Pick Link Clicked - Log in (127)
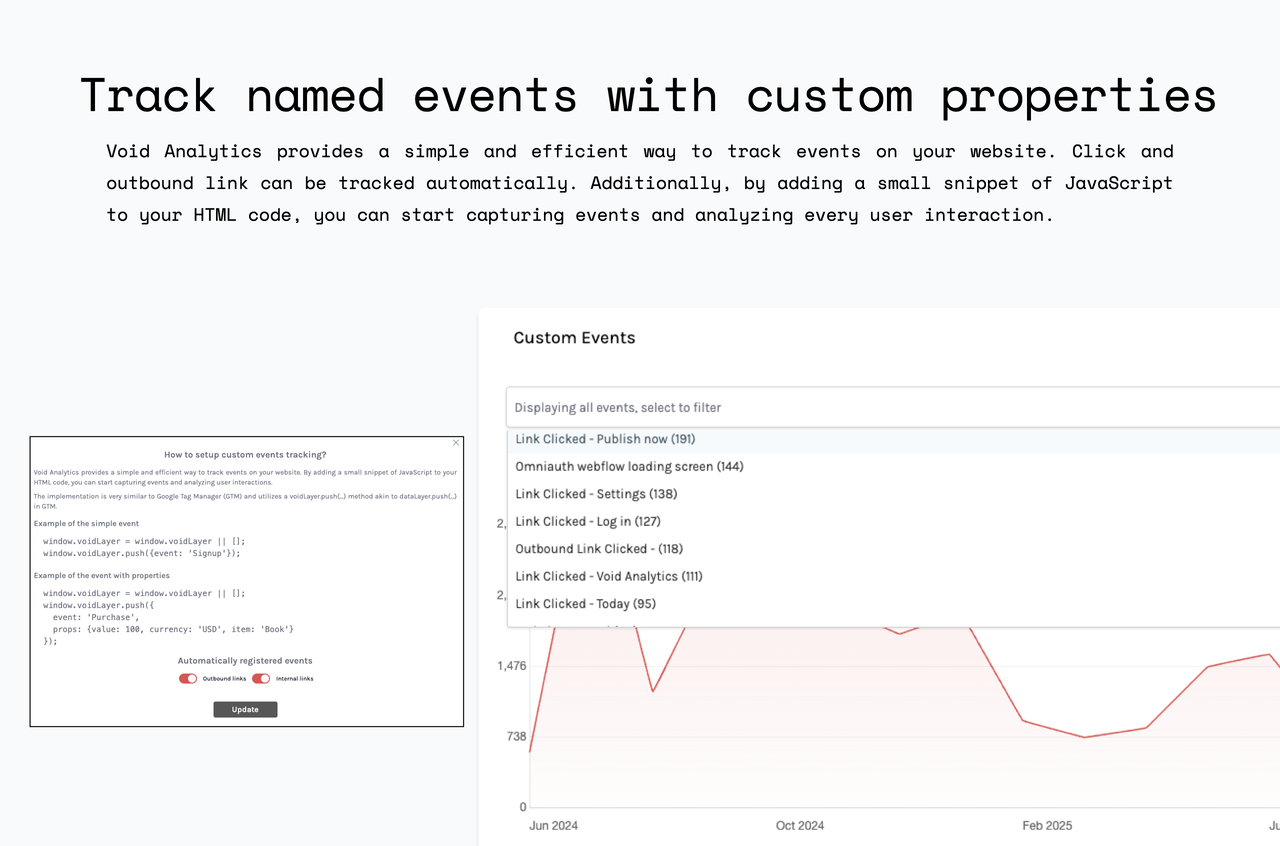 point(893,521)
